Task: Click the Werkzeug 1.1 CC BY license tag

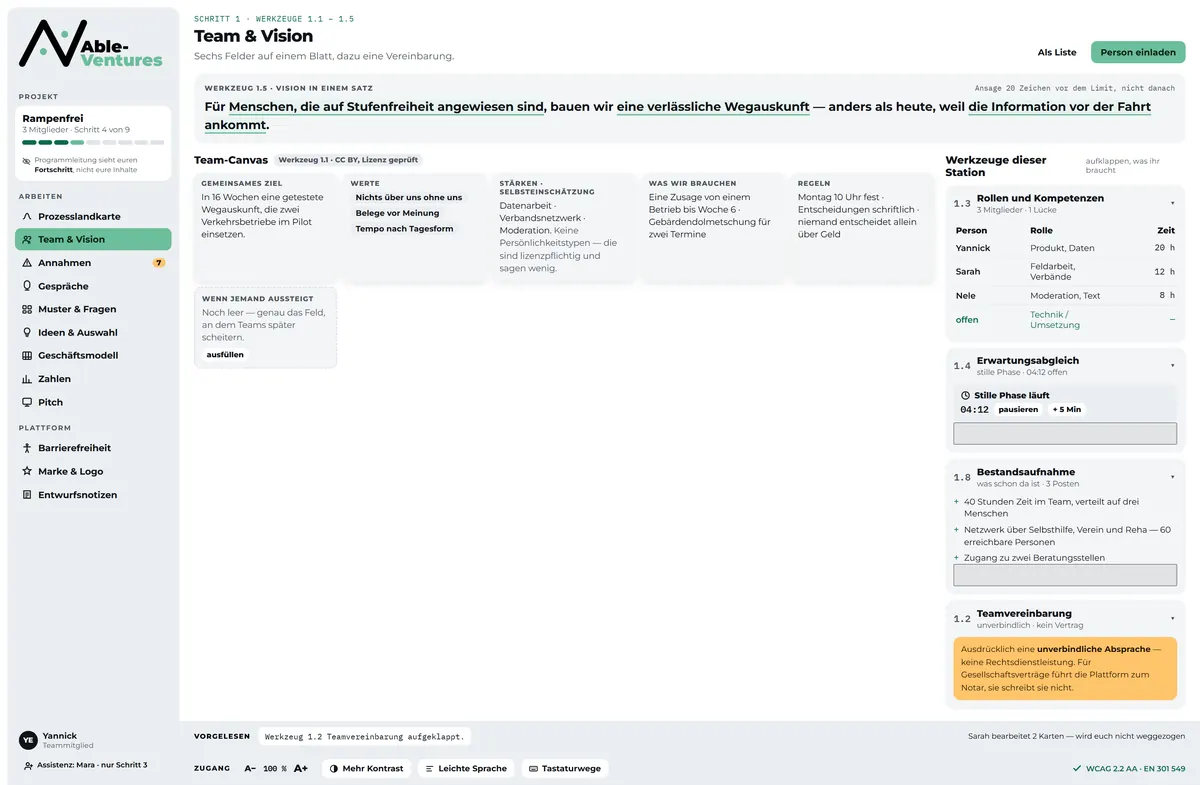Action: (349, 160)
